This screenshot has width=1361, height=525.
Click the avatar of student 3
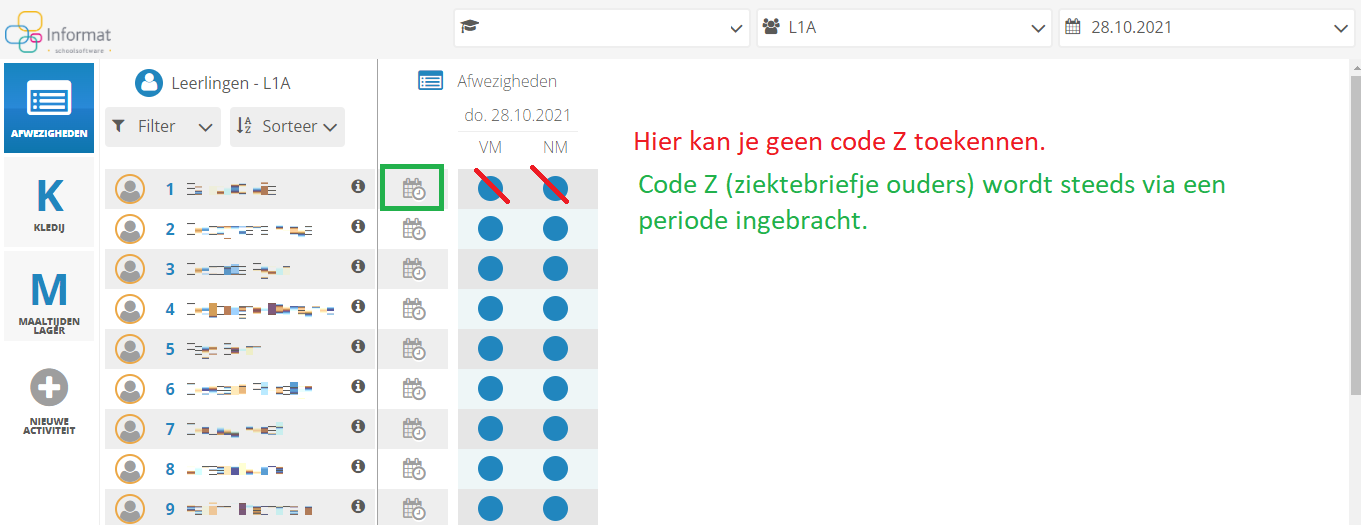click(130, 269)
